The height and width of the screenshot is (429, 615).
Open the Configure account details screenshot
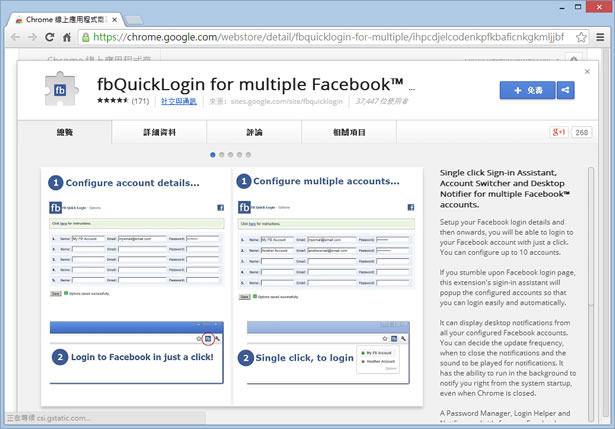click(x=136, y=286)
